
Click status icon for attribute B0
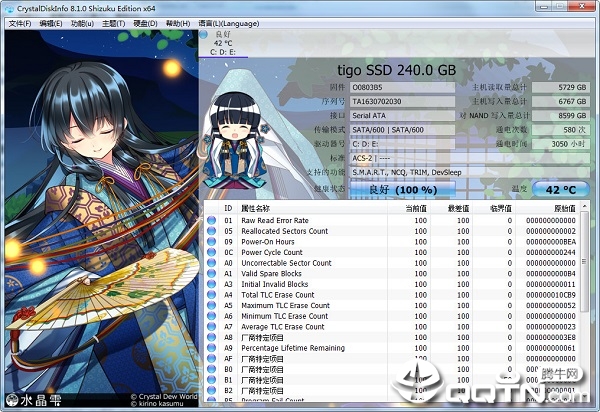211,369
